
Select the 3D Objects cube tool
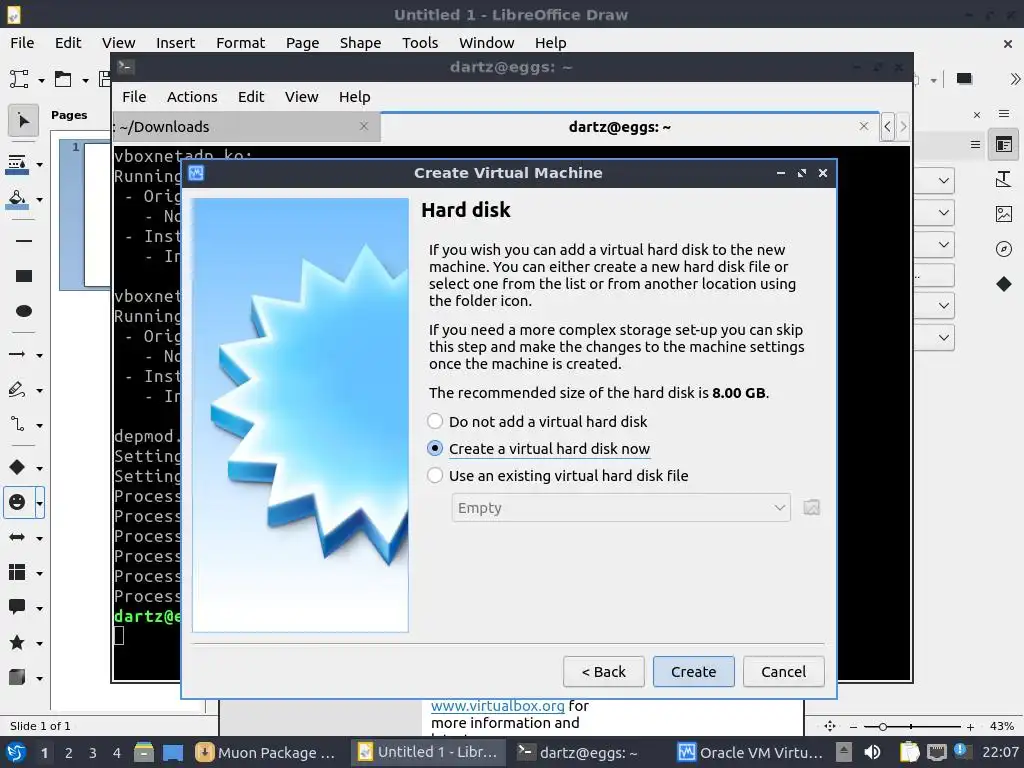[x=18, y=677]
